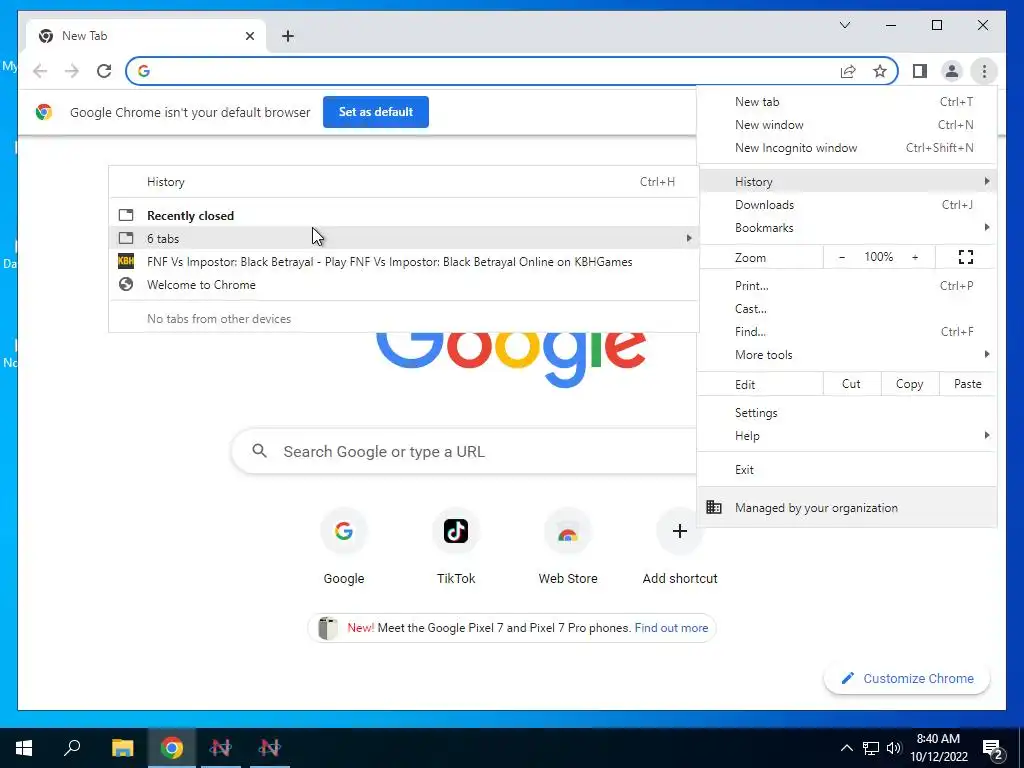This screenshot has width=1024, height=768.
Task: Increase zoom with the plus button
Action: coord(915,257)
